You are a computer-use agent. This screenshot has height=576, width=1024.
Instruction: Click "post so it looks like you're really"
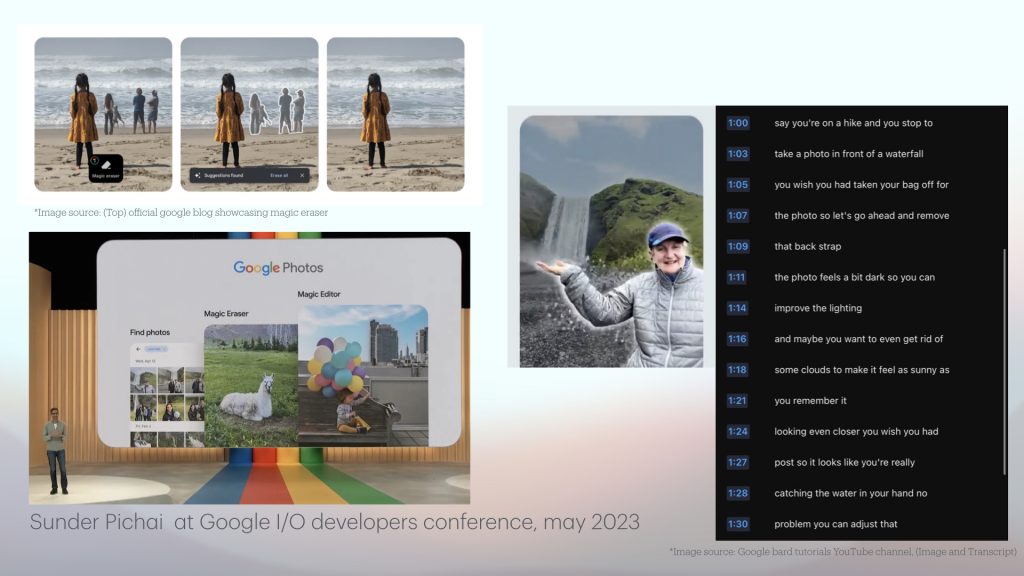click(x=844, y=462)
